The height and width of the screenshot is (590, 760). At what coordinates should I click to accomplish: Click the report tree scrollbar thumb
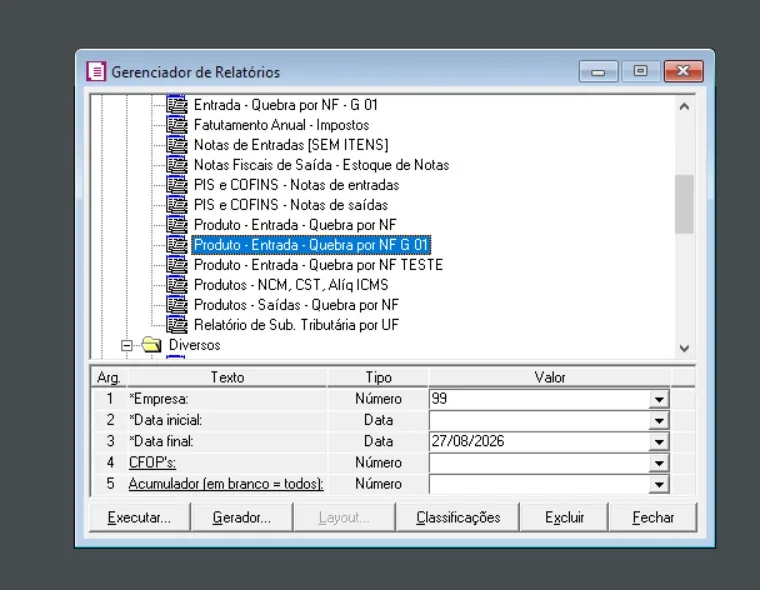point(684,204)
